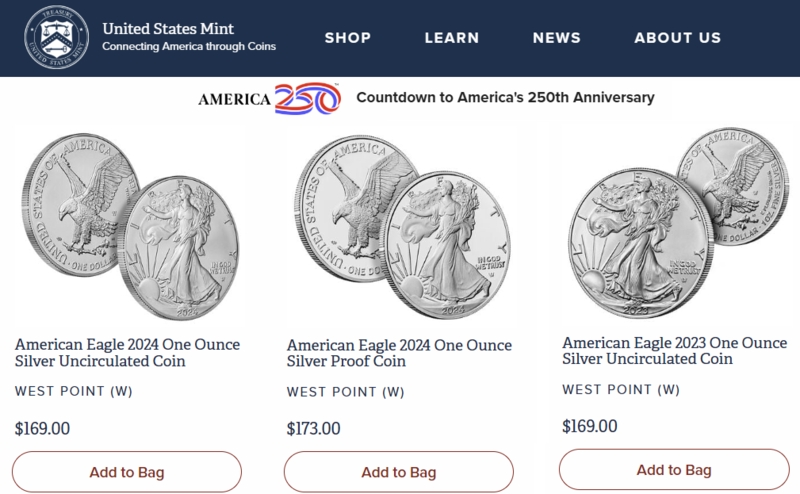The width and height of the screenshot is (800, 494).
Task: Click American Eagle 2023 Silver Uncirculated Coin title
Action: [675, 351]
